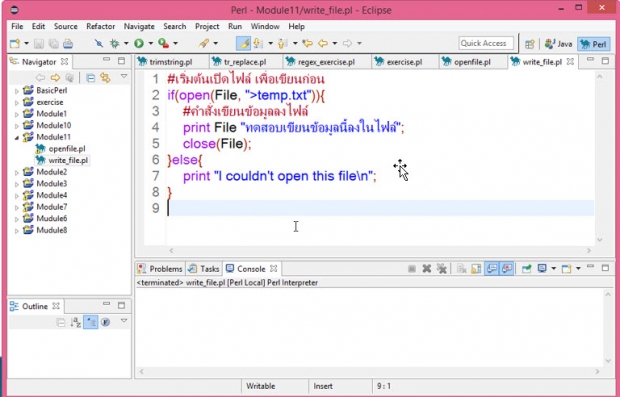The image size is (620, 397).
Task: Open the Outline view menu dropdown
Action: [x=124, y=321]
